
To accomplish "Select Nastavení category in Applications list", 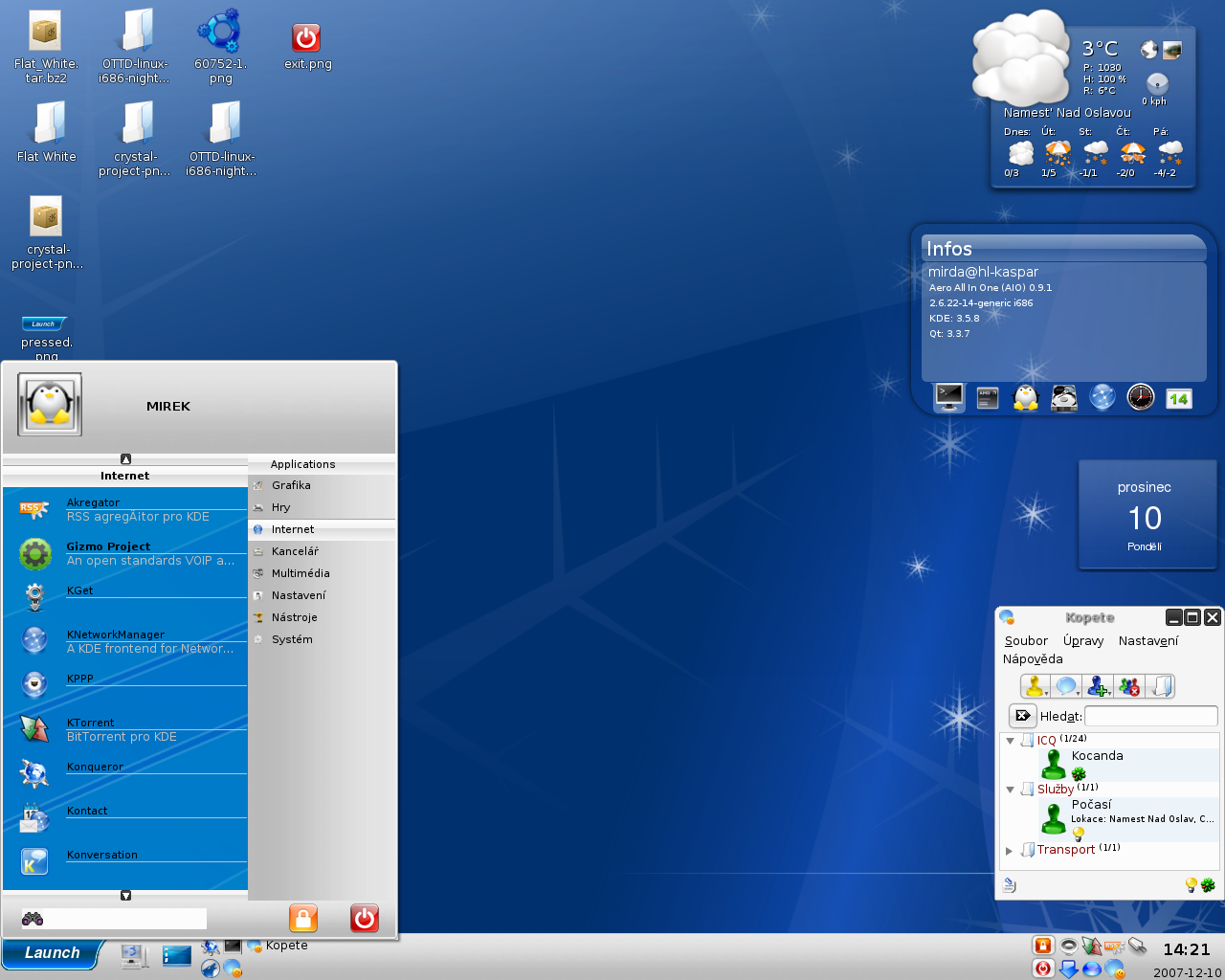I will click(x=322, y=595).
